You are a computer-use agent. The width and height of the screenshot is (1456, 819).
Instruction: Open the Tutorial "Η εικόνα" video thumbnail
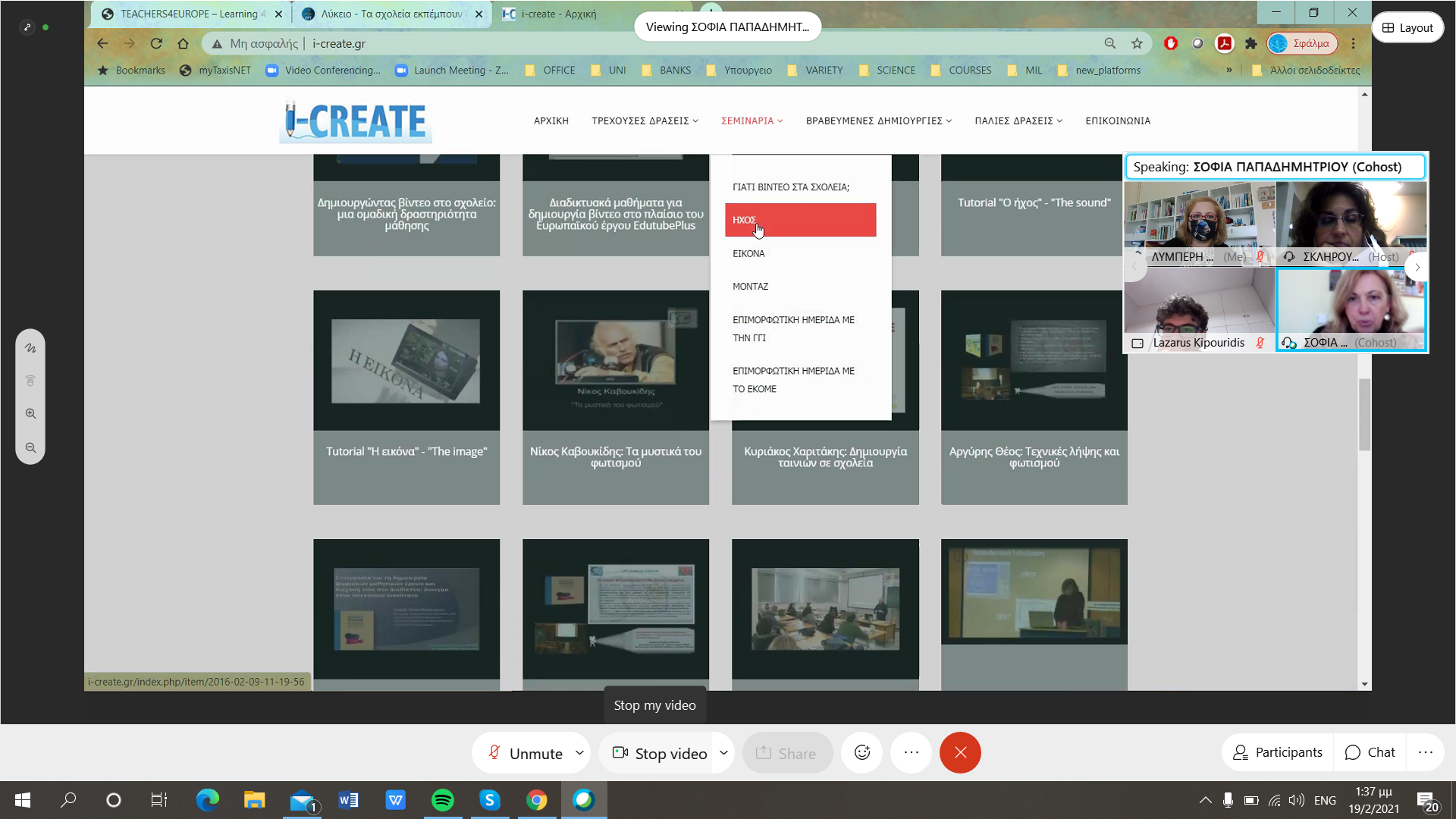[x=406, y=361]
